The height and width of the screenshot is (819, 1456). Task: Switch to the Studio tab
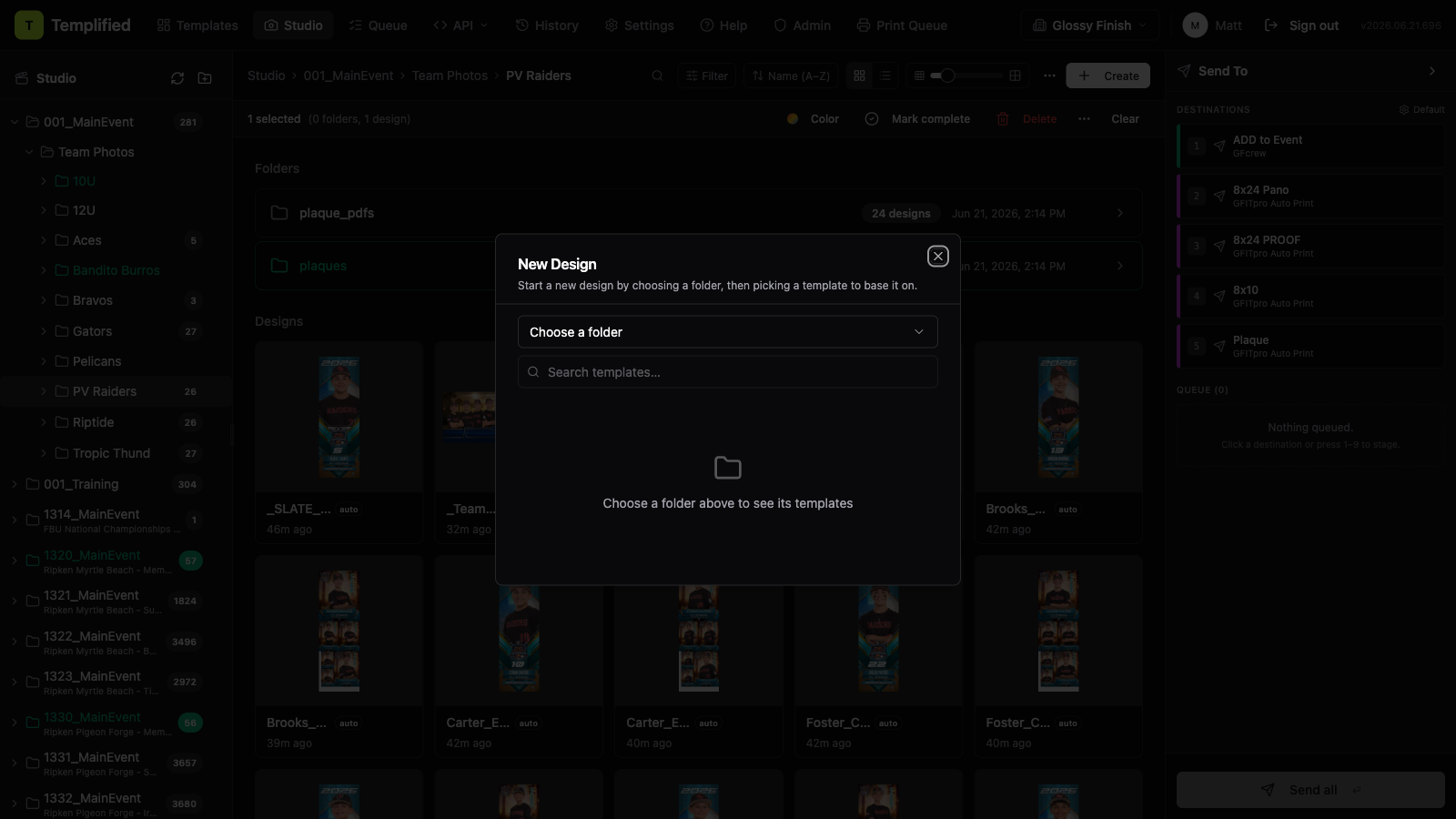293,25
